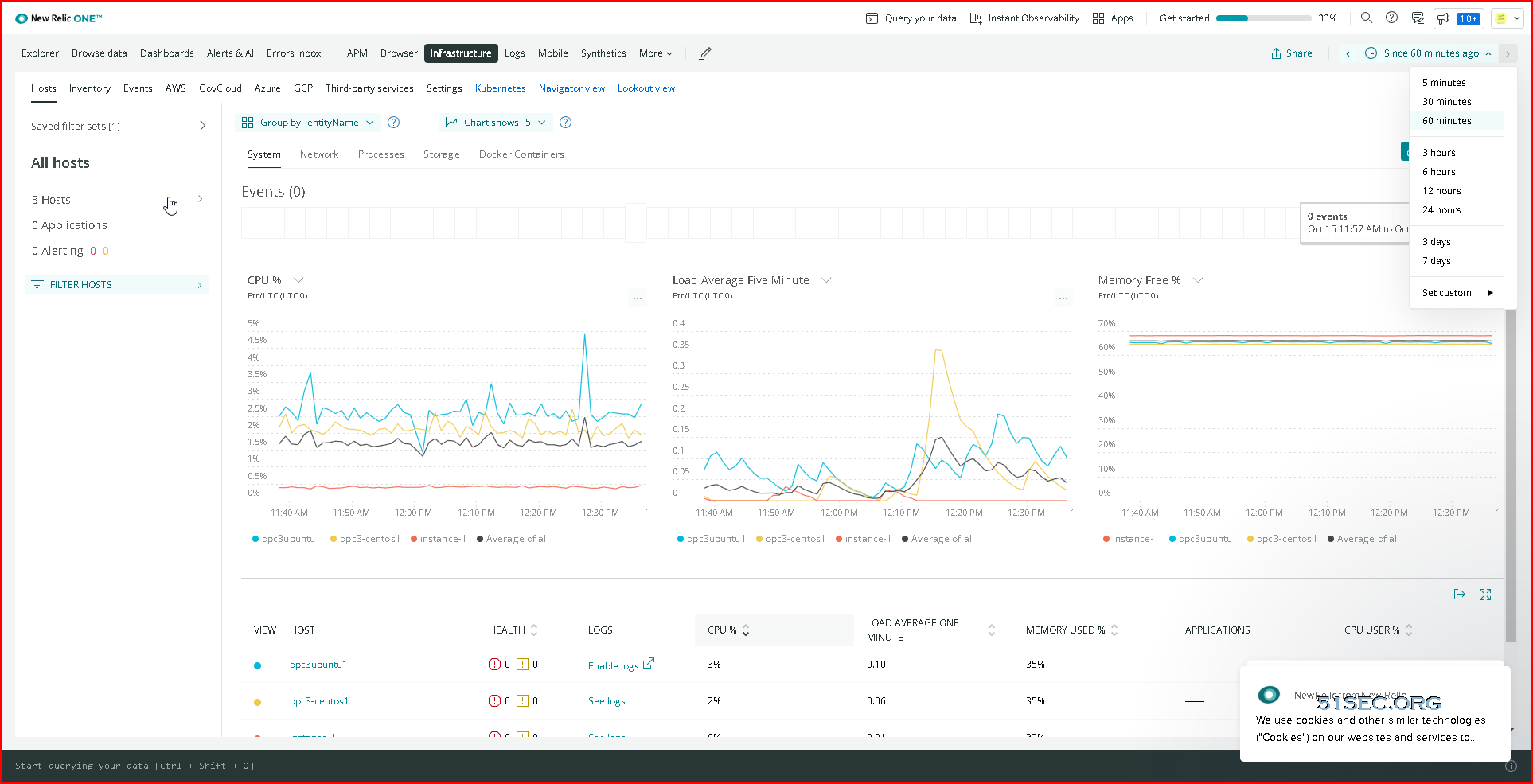Open the feedback chat icon
The image size is (1533, 784).
[1418, 18]
